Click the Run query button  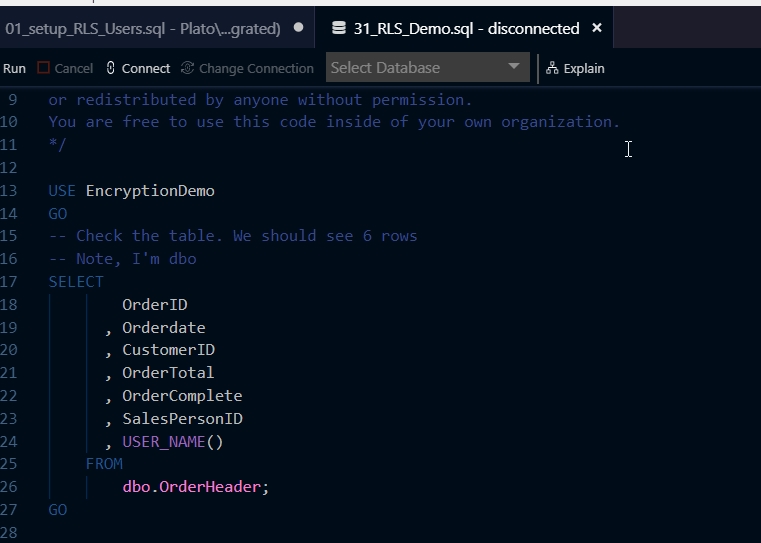14,68
